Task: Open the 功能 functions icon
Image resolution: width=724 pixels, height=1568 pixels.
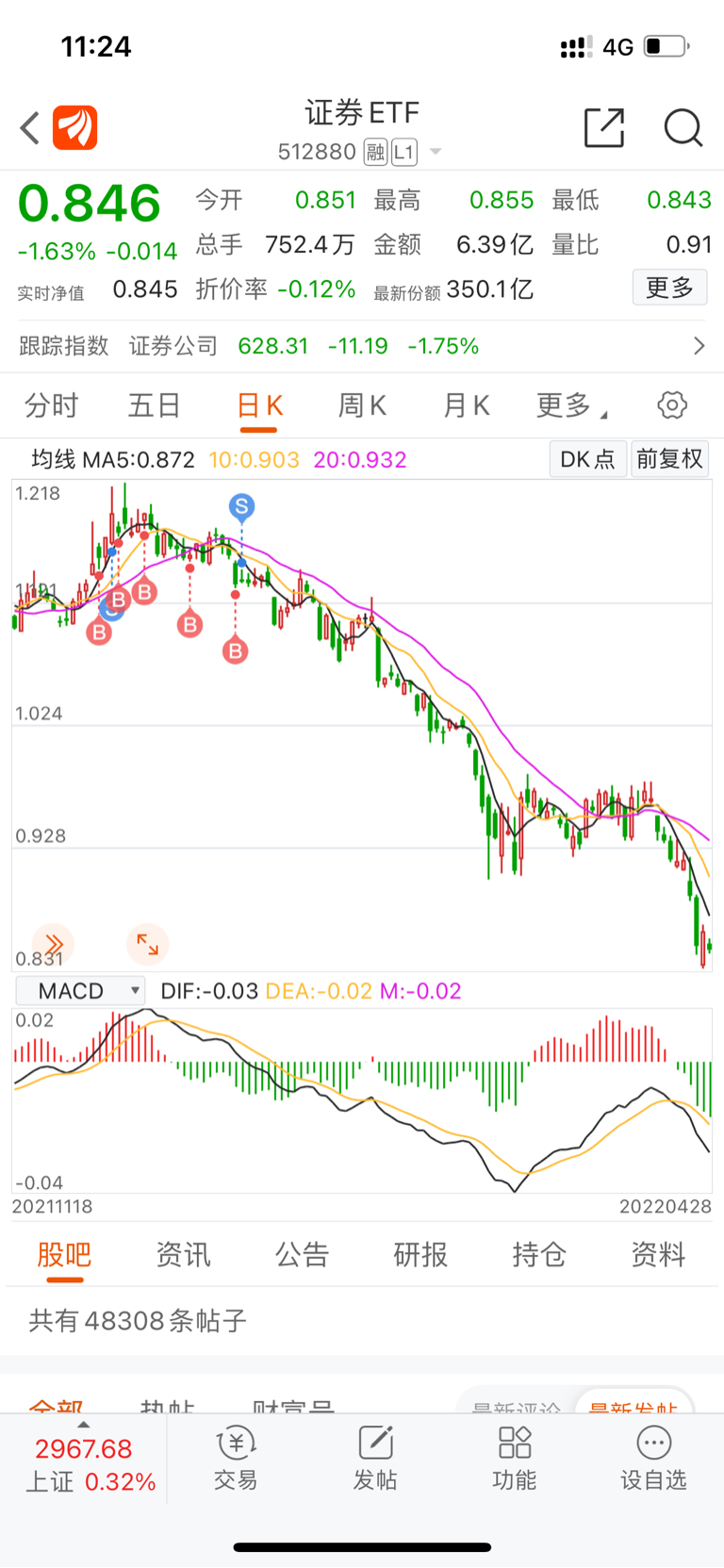Action: pyautogui.click(x=515, y=1459)
